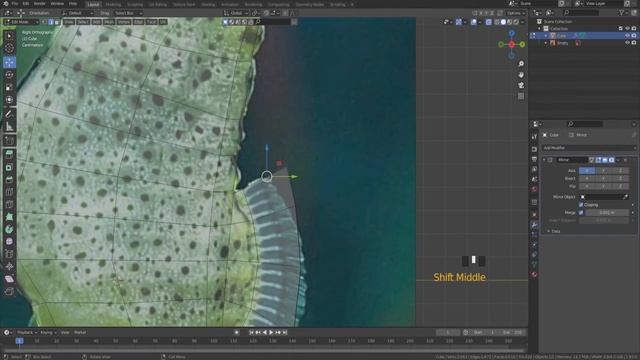
Task: Toggle the Merge checkbox
Action: coord(581,213)
